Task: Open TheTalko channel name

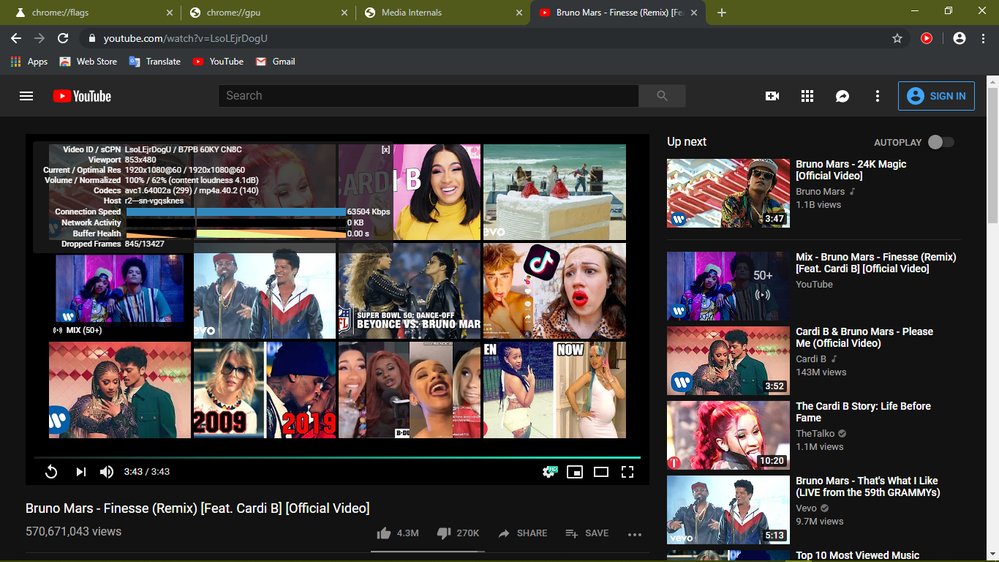Action: coord(815,433)
